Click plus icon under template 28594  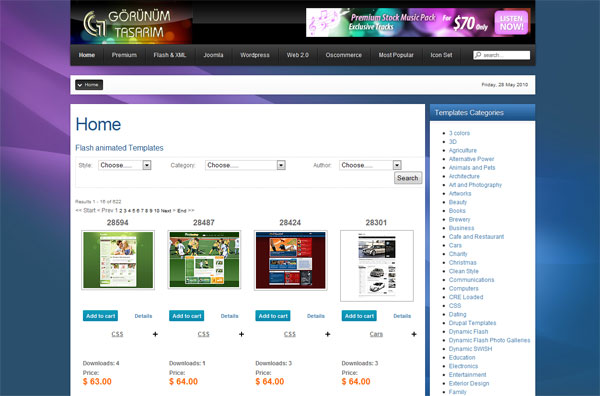tap(155, 334)
